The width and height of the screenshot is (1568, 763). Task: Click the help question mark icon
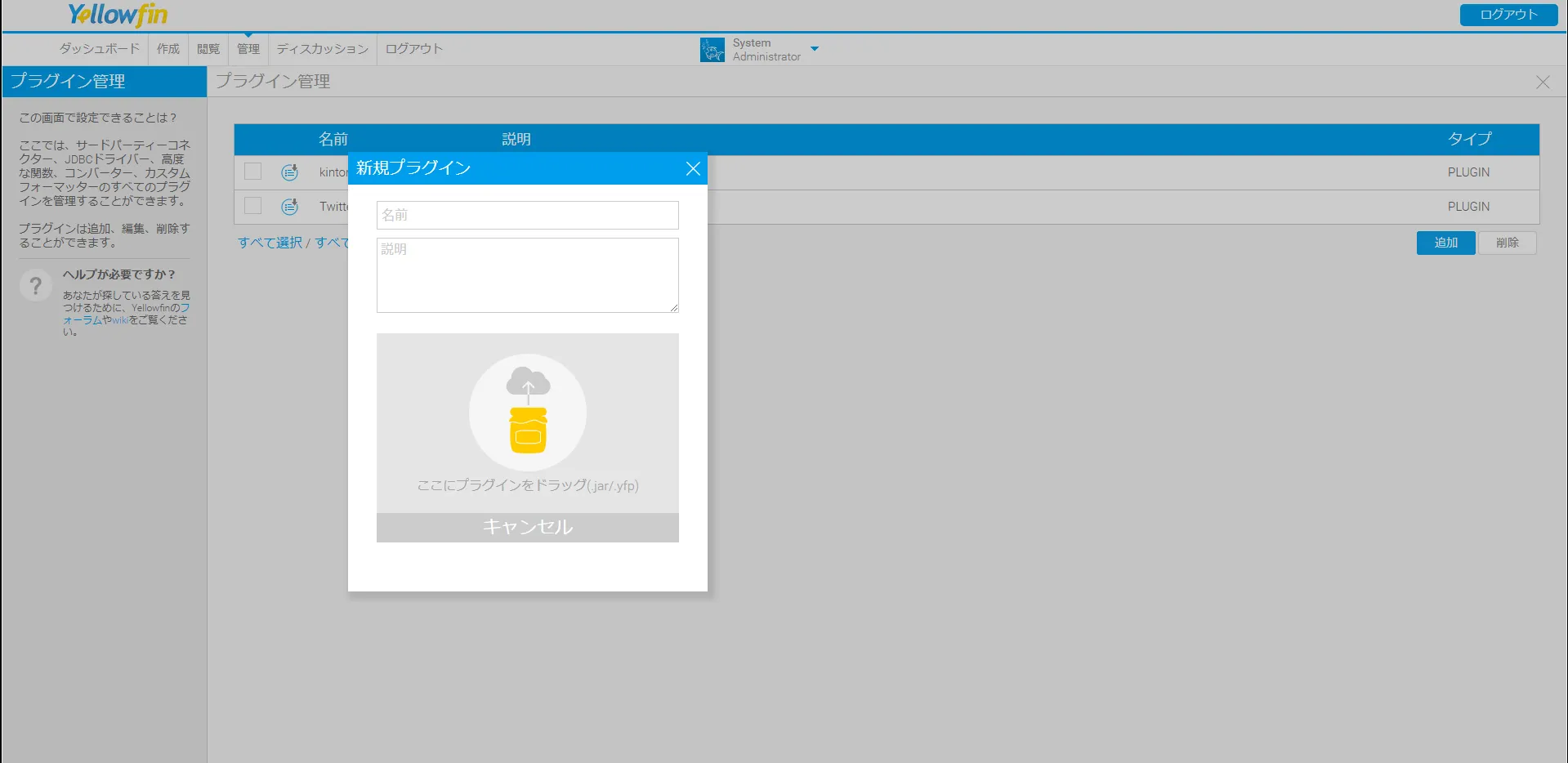[35, 286]
